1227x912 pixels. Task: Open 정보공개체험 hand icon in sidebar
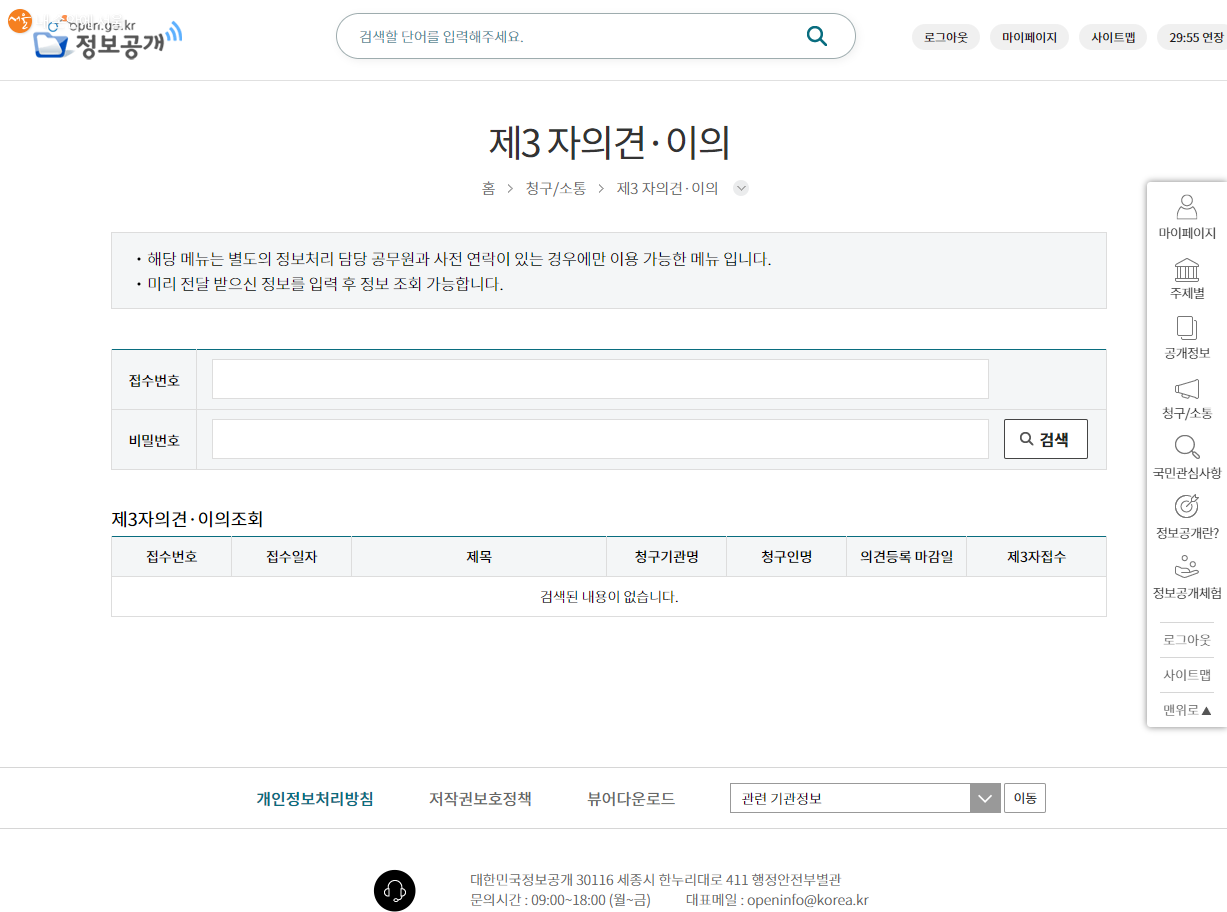[1187, 567]
